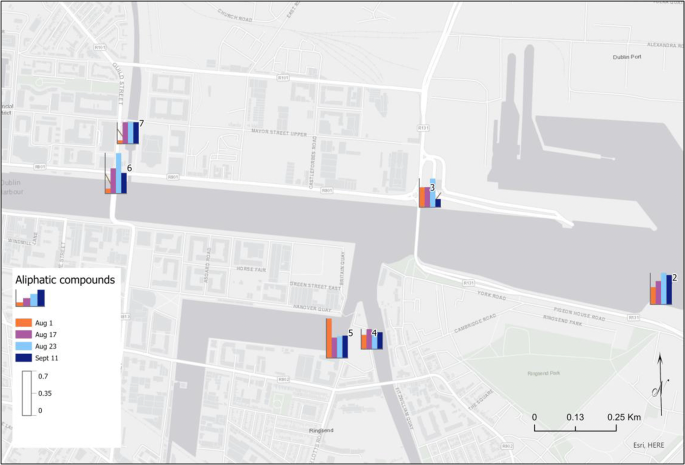The image size is (685, 465).
Task: Click the 'Ringsend' place label
Action: [x=321, y=430]
